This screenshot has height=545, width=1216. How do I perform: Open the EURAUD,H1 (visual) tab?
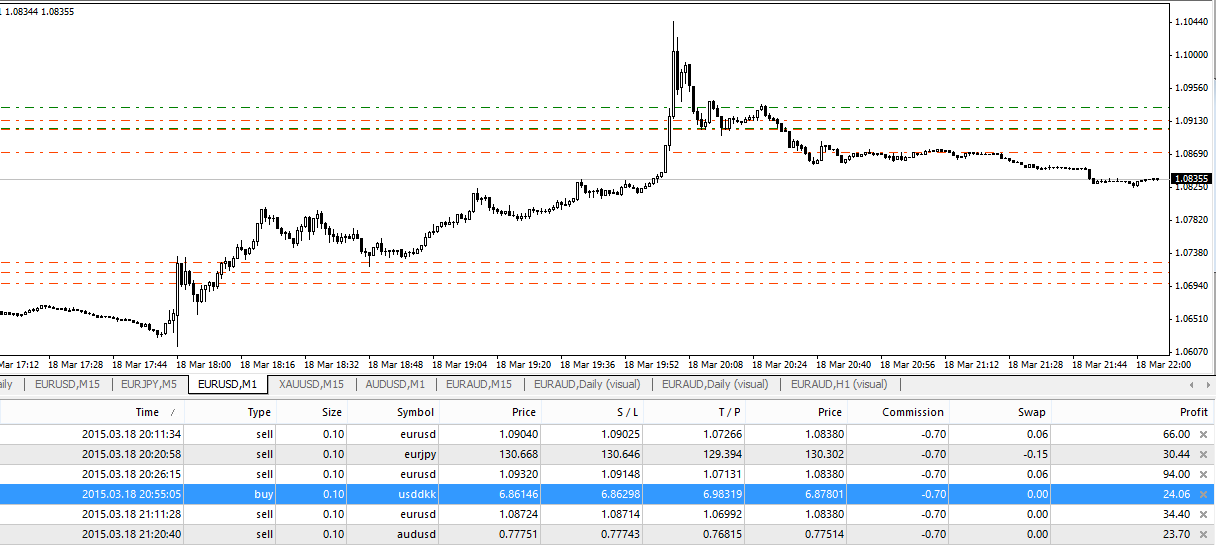point(838,384)
